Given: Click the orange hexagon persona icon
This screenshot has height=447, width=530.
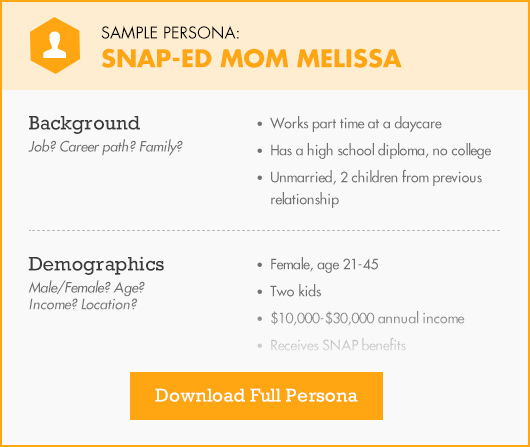Looking at the screenshot, I should pyautogui.click(x=55, y=45).
